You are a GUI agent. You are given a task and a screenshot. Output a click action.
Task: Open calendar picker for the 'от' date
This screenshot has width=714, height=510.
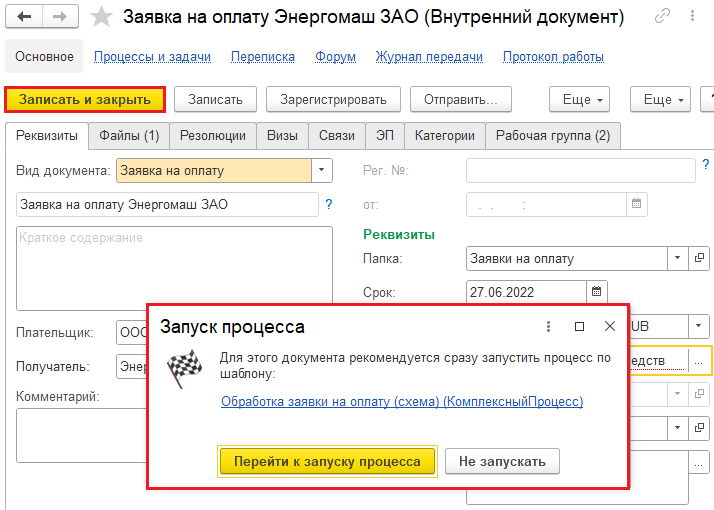coord(637,204)
